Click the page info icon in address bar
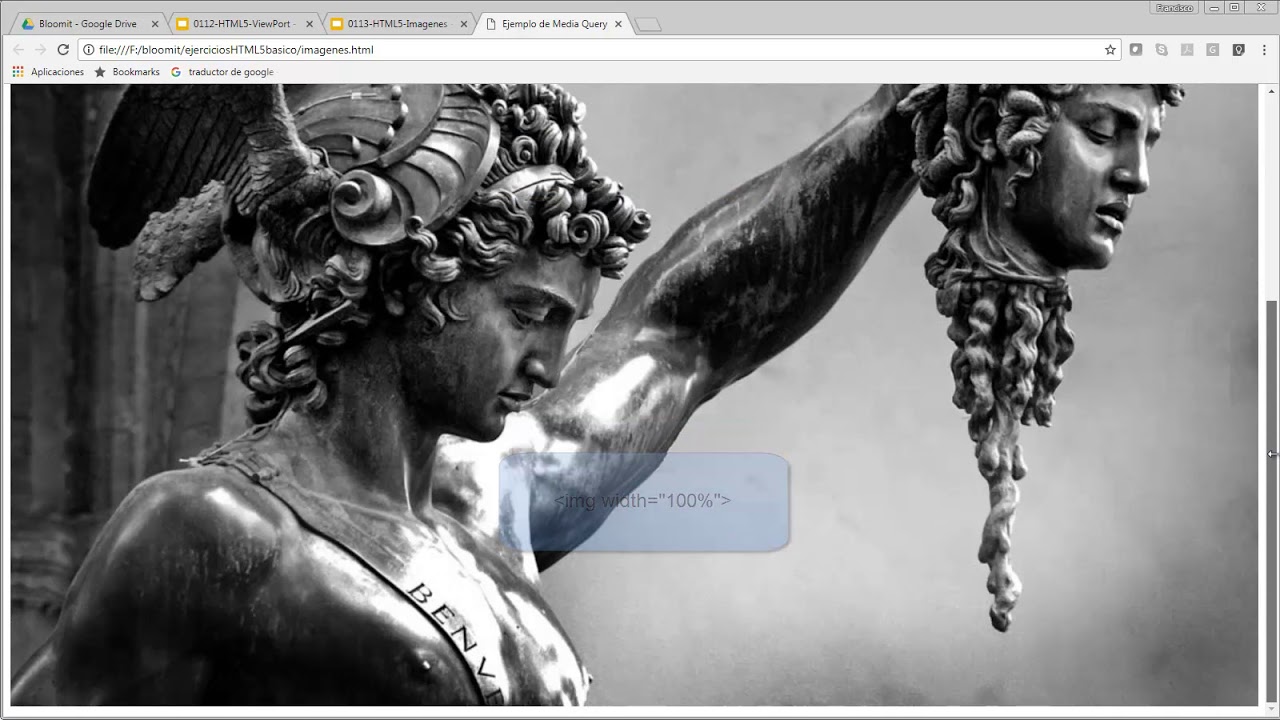Screen dimensions: 1280x720 (88, 49)
